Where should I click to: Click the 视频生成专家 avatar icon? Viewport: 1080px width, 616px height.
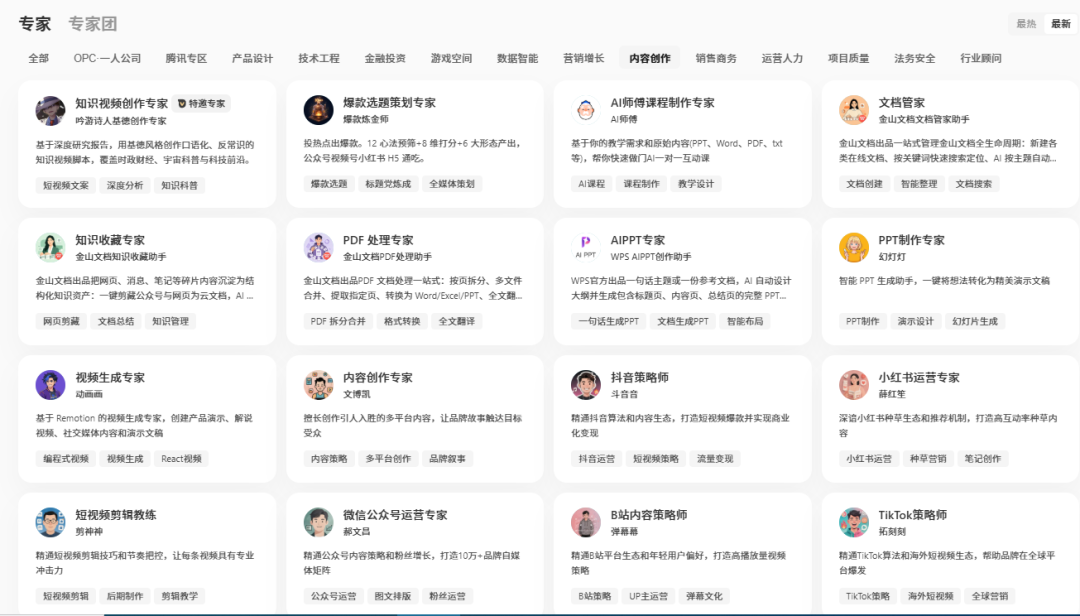(50, 384)
